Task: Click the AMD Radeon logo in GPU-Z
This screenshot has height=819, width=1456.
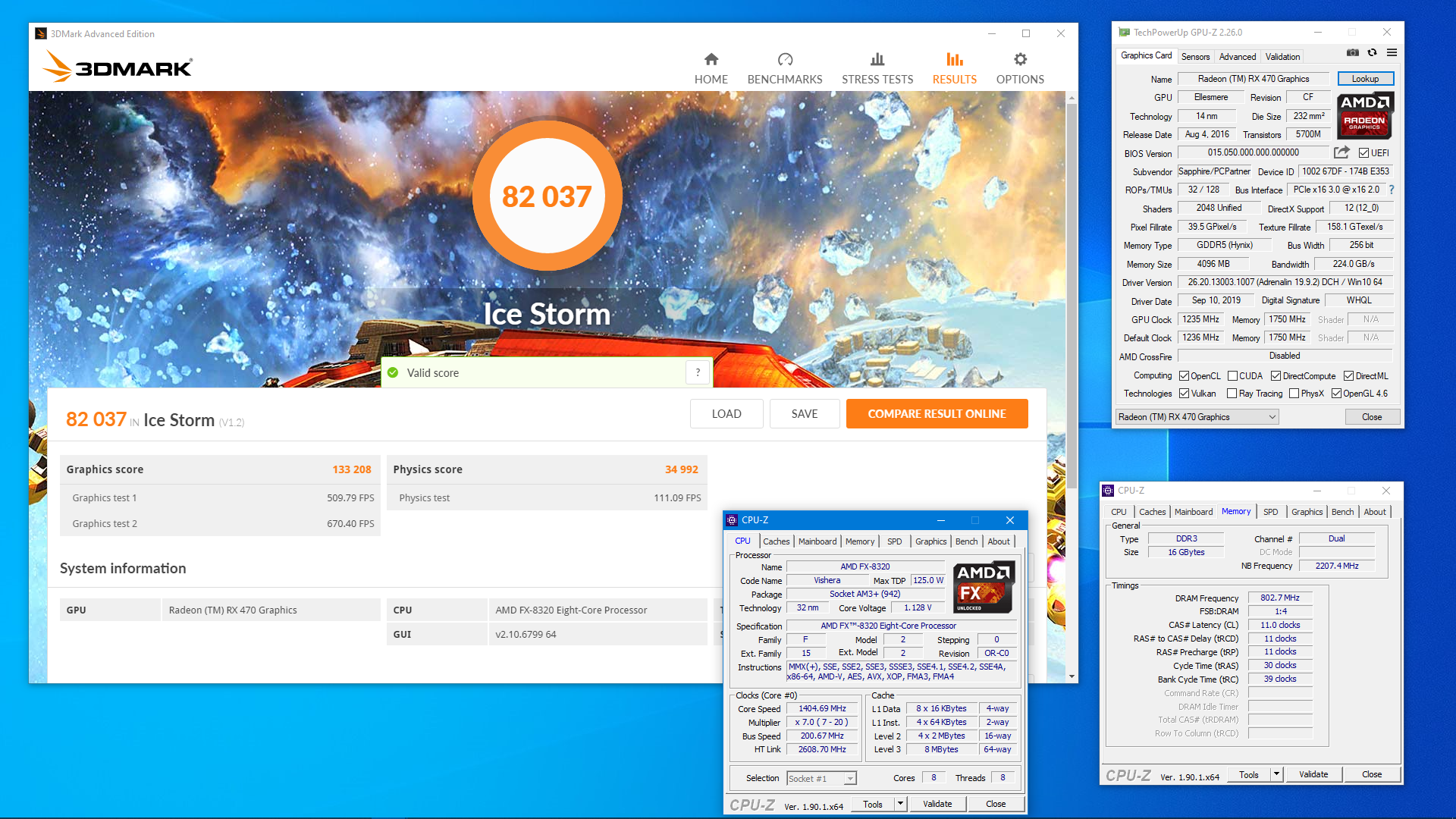Action: coord(1365,115)
